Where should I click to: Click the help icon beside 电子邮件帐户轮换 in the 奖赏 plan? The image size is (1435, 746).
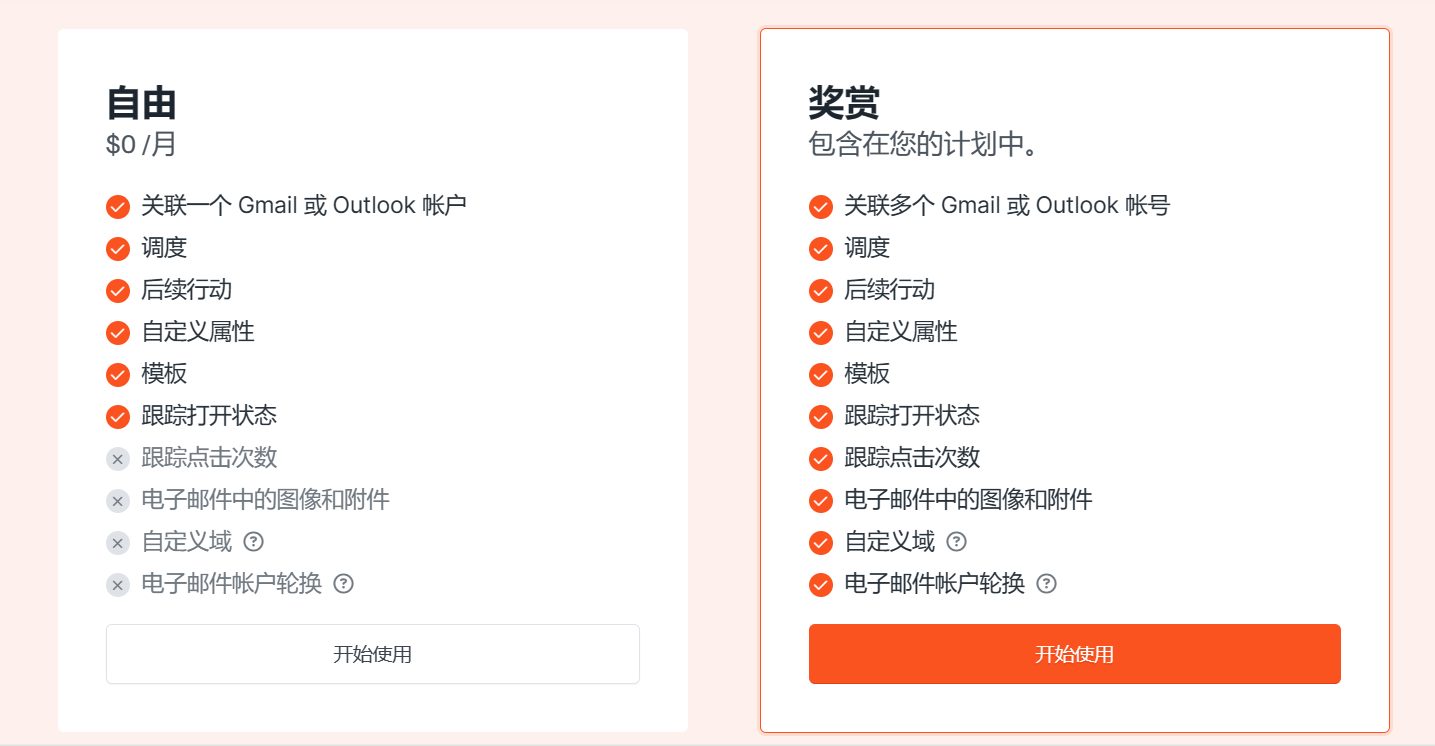[1047, 584]
